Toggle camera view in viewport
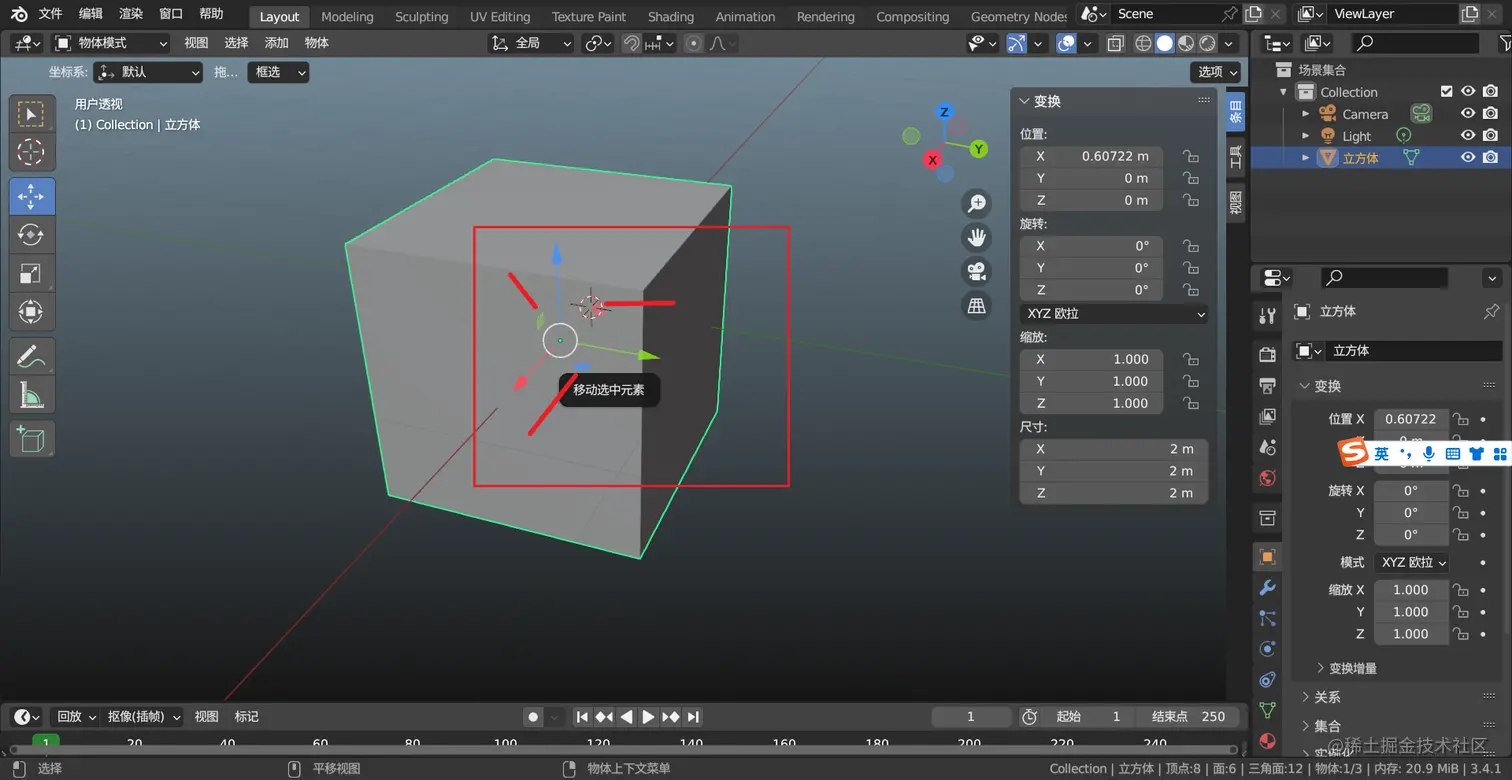 click(976, 271)
